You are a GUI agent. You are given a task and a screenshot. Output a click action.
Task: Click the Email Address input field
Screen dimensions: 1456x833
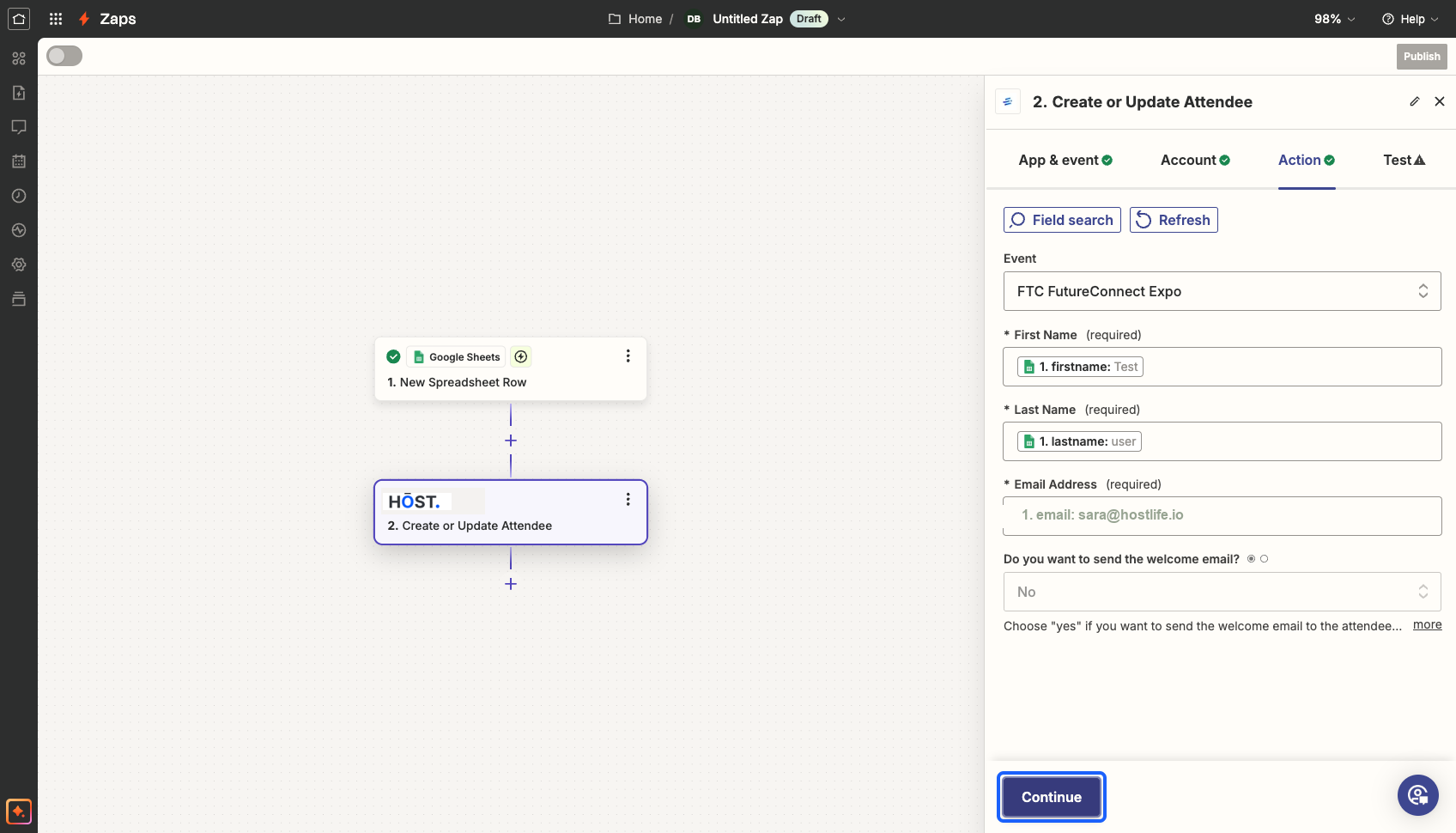click(1222, 515)
